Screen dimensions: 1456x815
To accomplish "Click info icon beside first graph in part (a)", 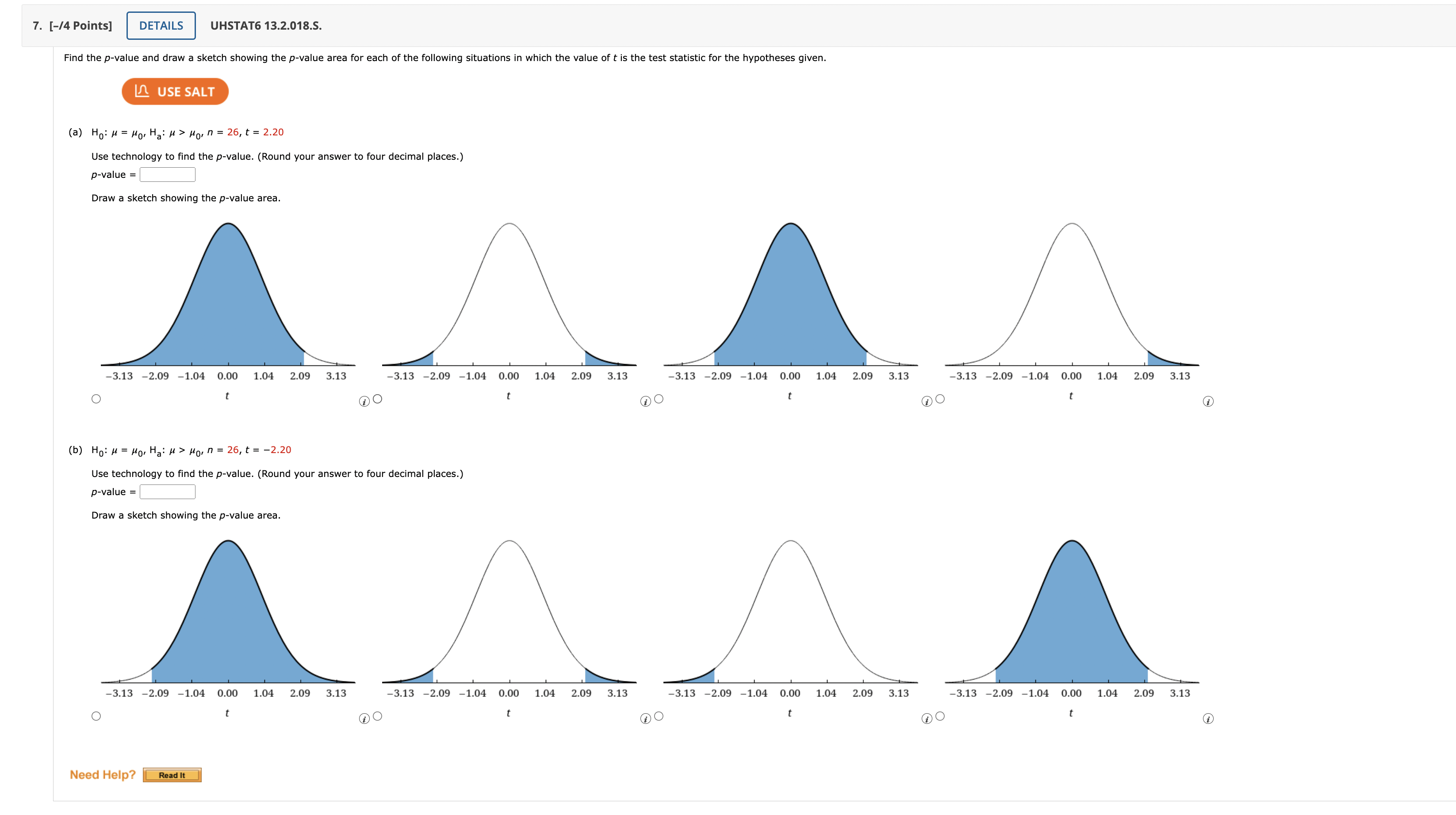I will tap(364, 402).
